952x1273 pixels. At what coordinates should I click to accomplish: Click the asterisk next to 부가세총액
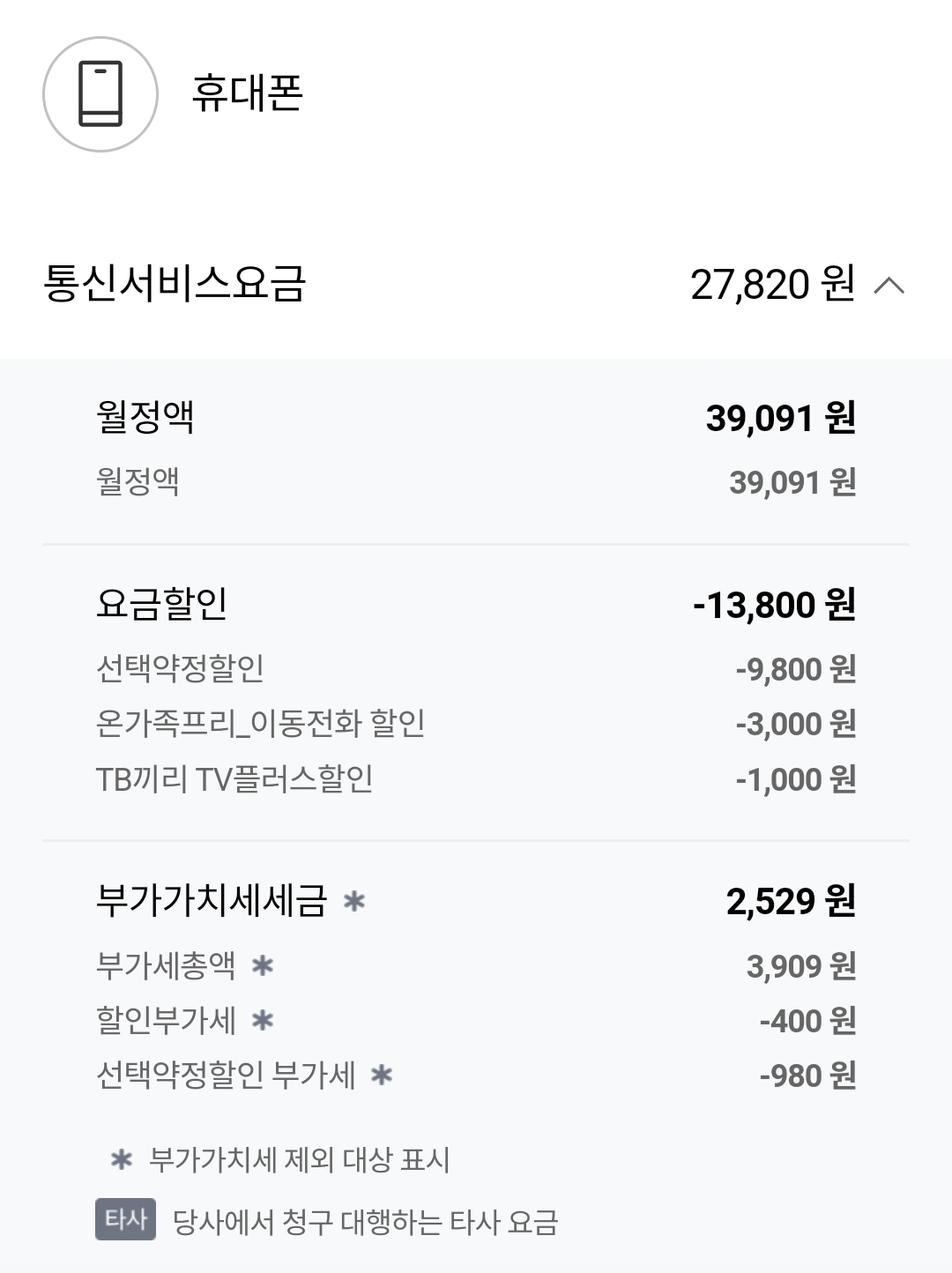point(263,966)
